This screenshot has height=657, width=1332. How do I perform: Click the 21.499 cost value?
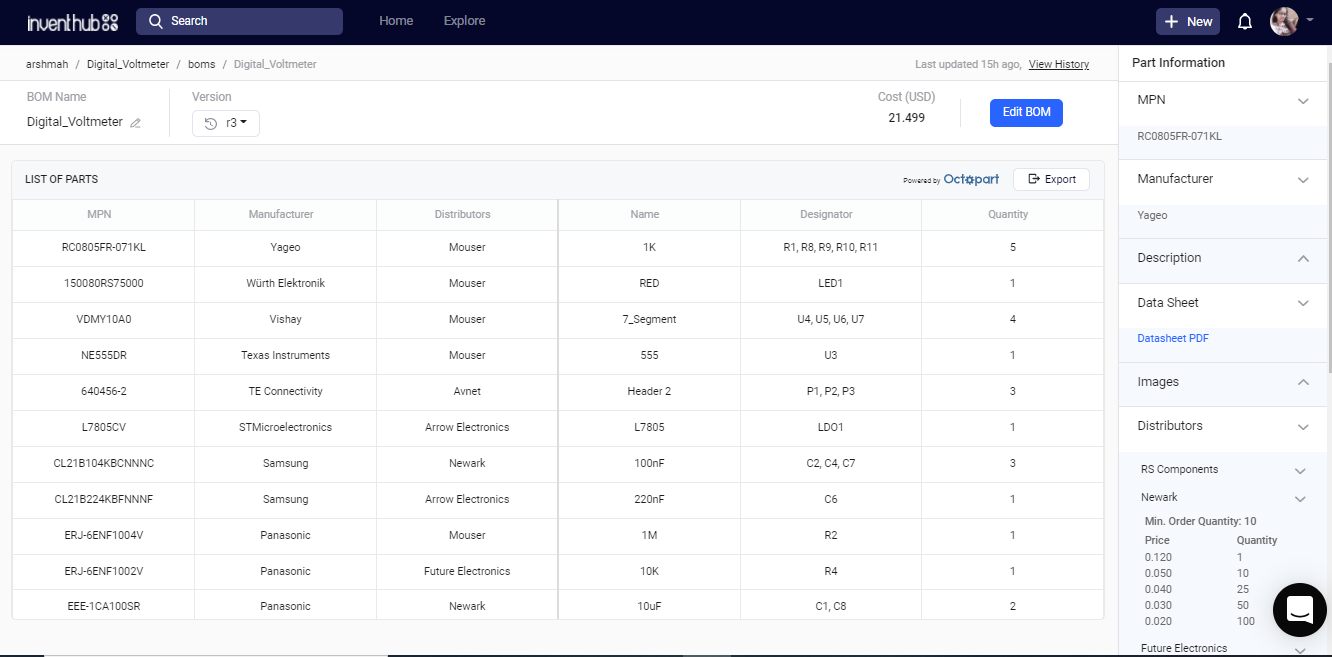click(x=906, y=118)
